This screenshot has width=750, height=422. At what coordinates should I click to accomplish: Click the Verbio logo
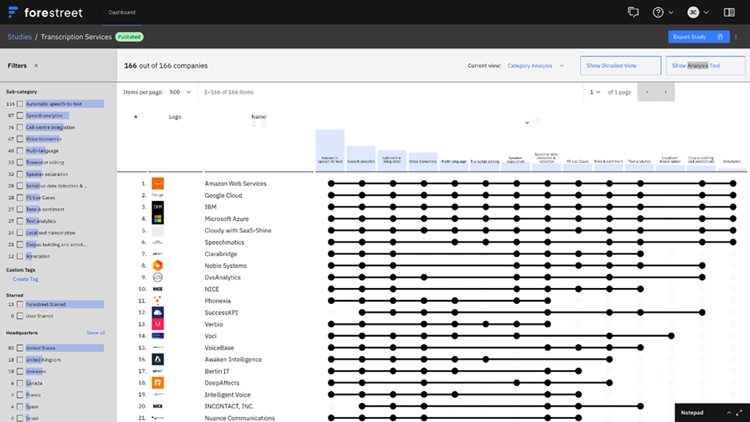click(157, 324)
